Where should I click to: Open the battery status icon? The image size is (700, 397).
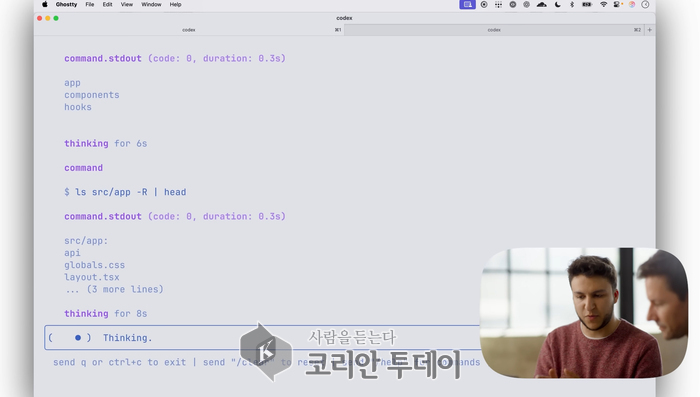587,4
